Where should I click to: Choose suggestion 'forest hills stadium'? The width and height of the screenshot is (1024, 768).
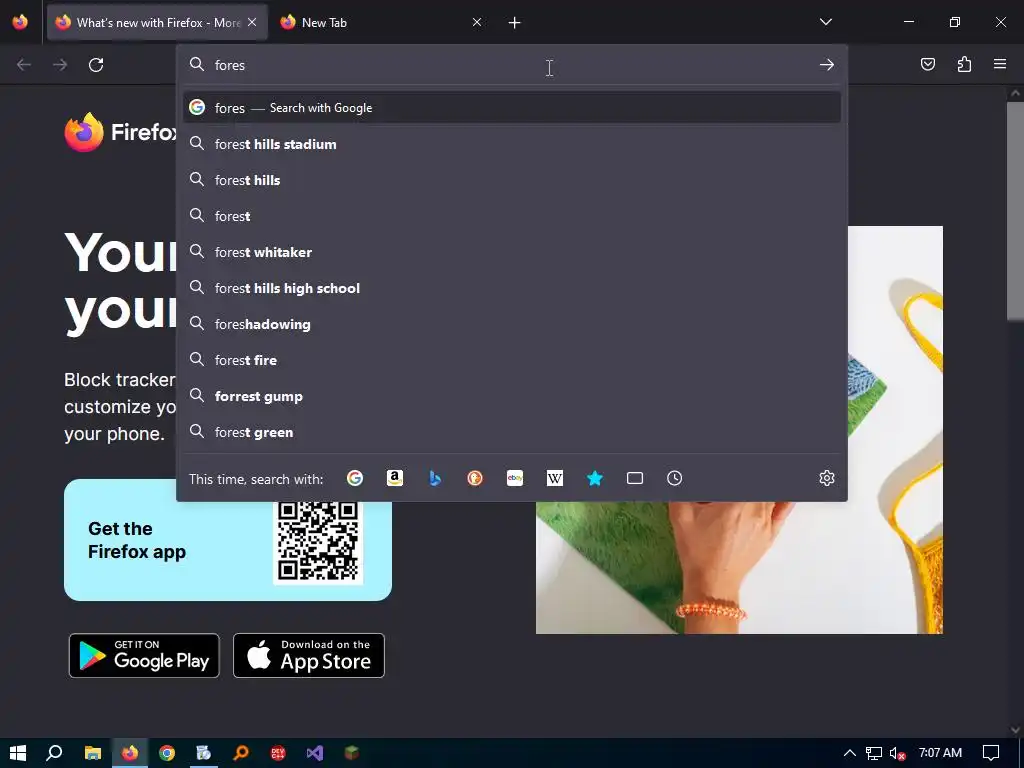click(512, 144)
